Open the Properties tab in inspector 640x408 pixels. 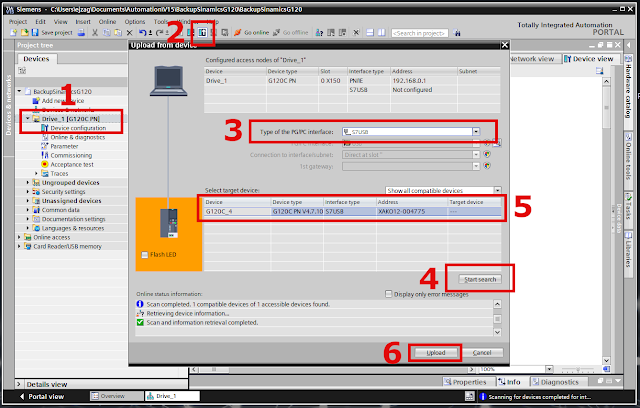pyautogui.click(x=465, y=382)
